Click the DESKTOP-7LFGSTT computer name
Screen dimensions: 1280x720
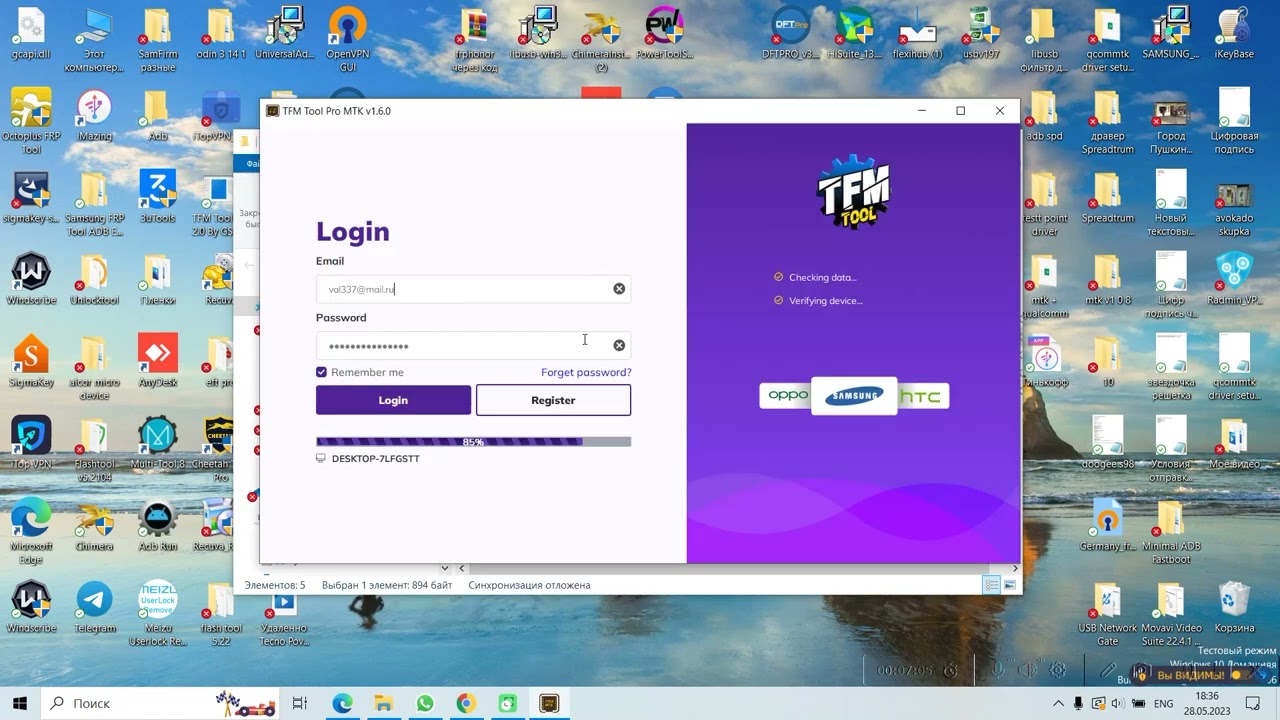[375, 459]
